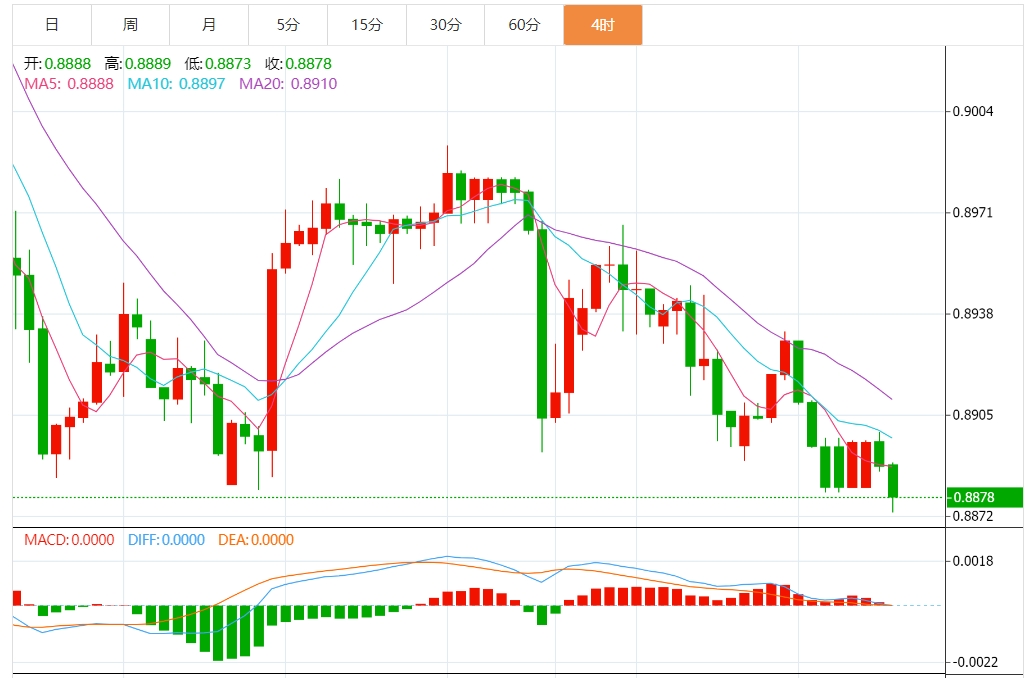Click the 0.8905 price axis label
This screenshot has width=1035, height=678.
click(973, 415)
